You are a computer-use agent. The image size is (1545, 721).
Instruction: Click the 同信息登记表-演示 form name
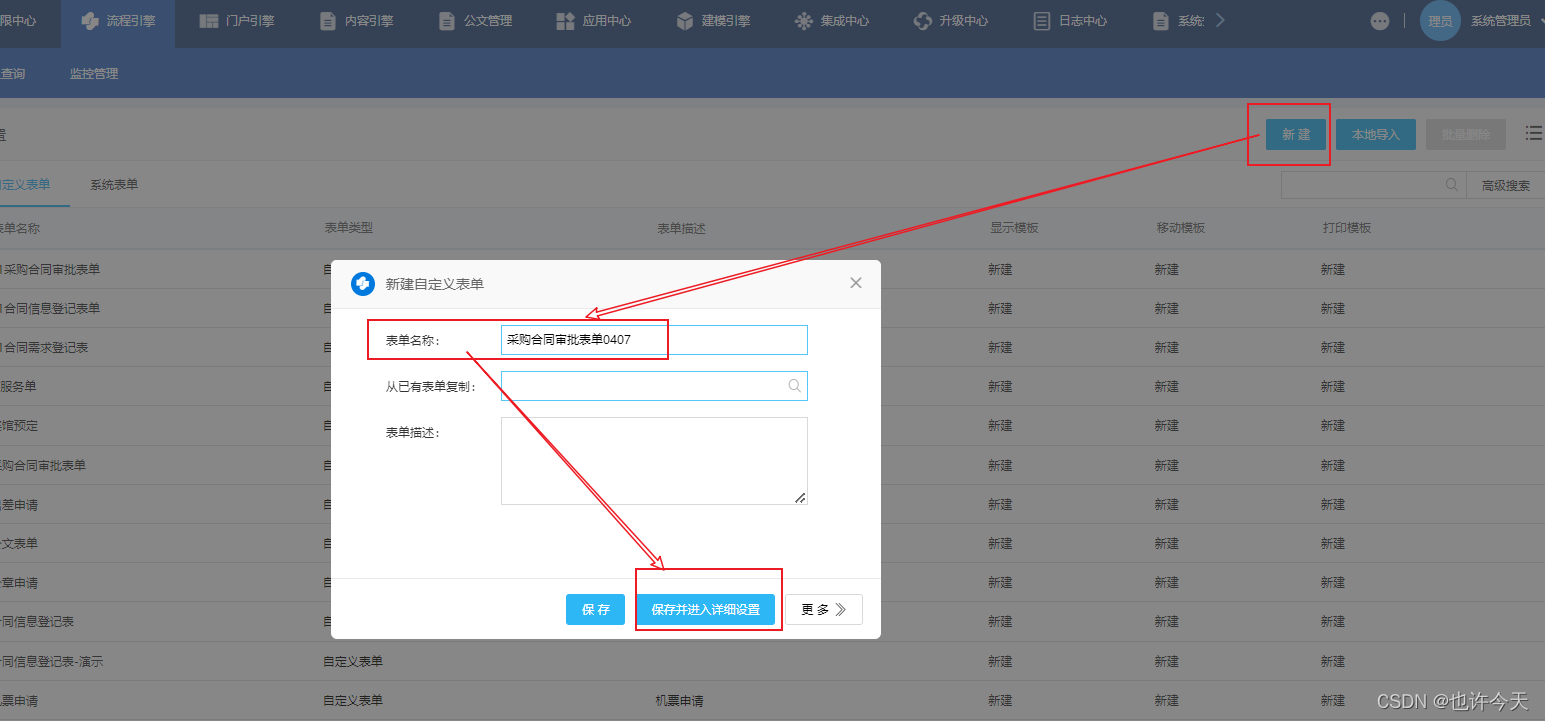click(x=51, y=662)
